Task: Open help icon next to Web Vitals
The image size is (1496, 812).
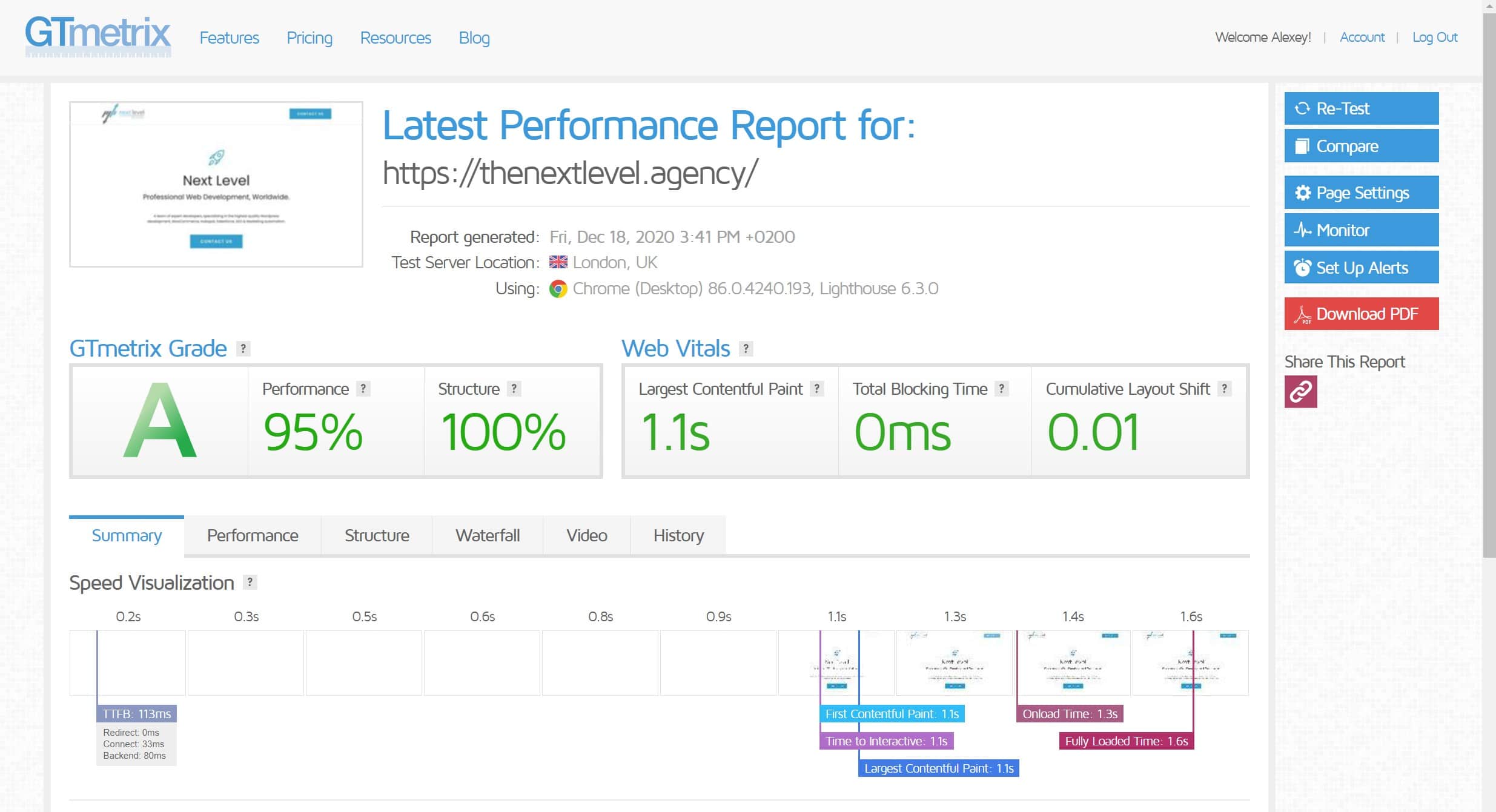Action: click(x=746, y=349)
